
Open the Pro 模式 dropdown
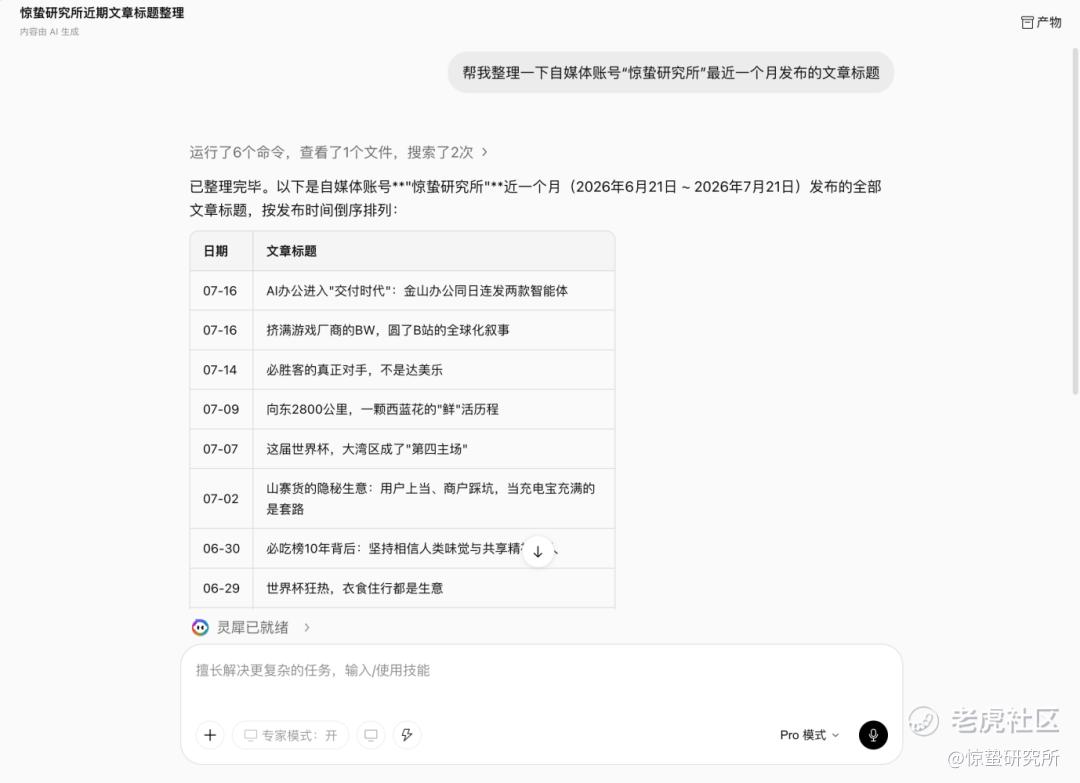(x=809, y=735)
